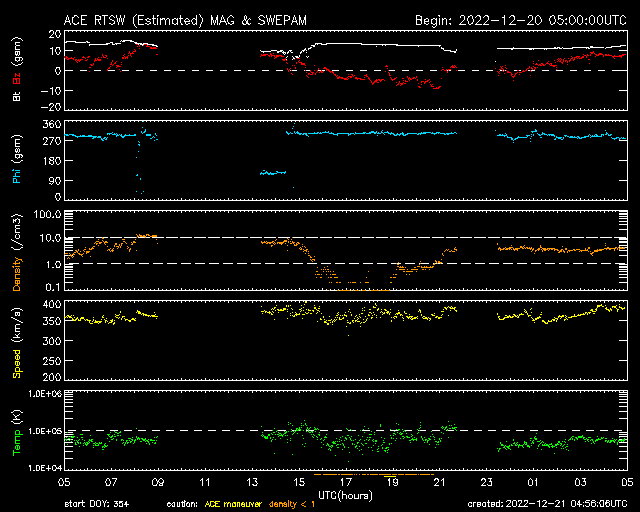Screen dimensions: 640x512
Task: Select the orange Density (/cm3) axis label
Action: click(17, 250)
